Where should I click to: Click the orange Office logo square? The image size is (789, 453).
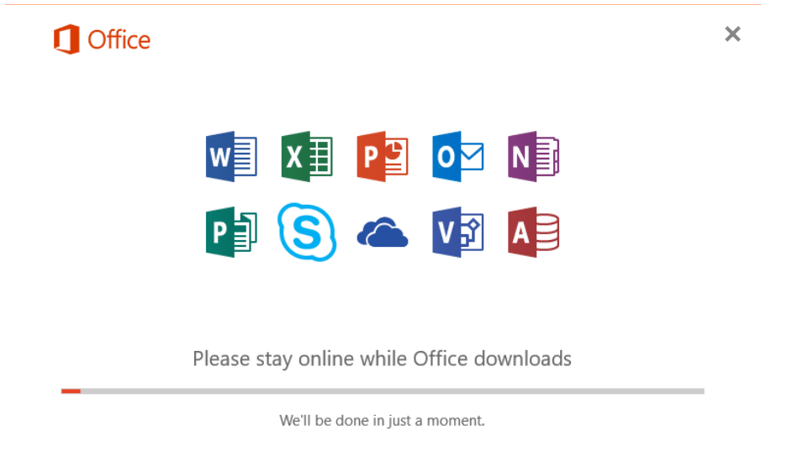(66, 39)
